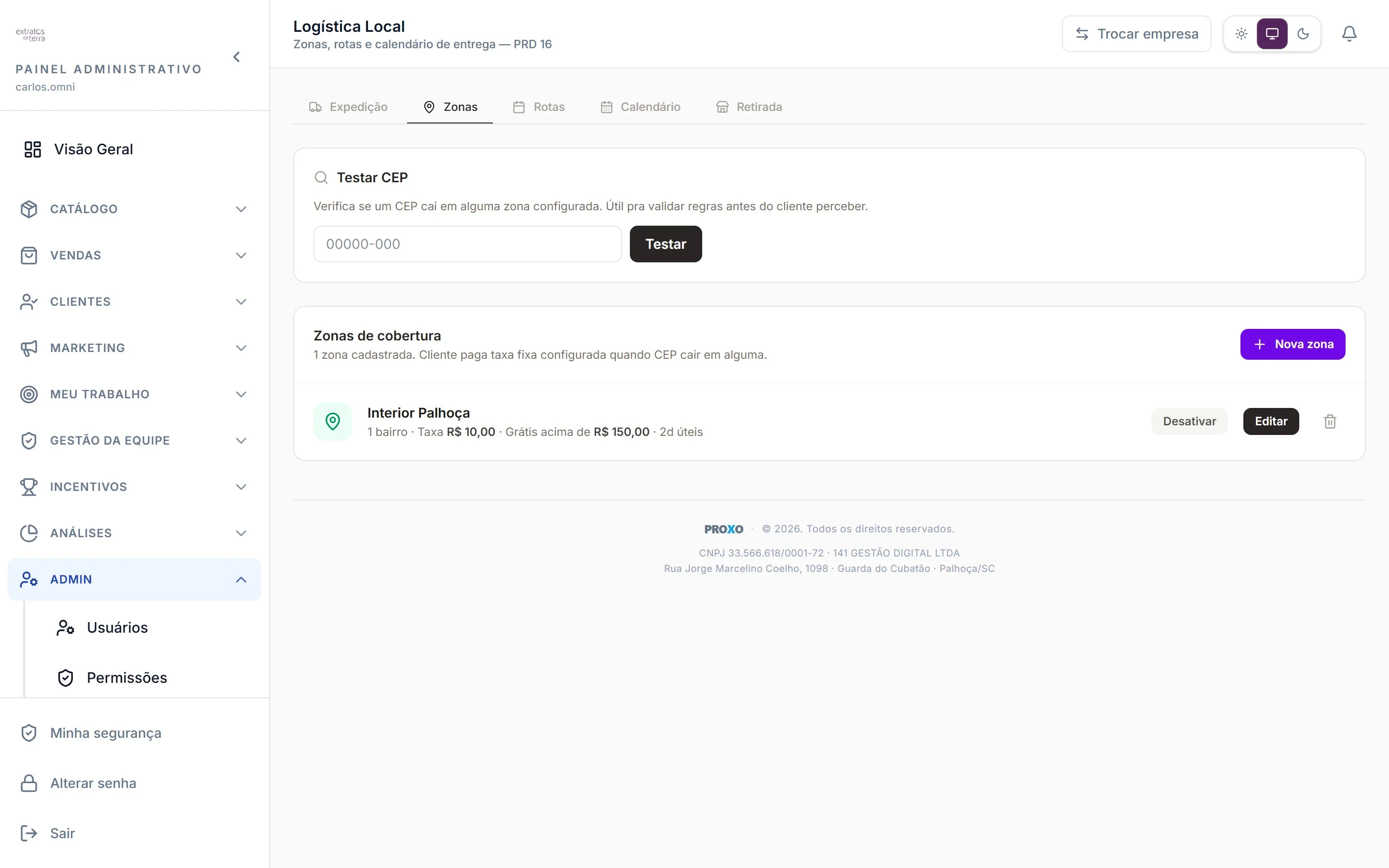
Task: Switch to light theme sun icon
Action: 1241,34
